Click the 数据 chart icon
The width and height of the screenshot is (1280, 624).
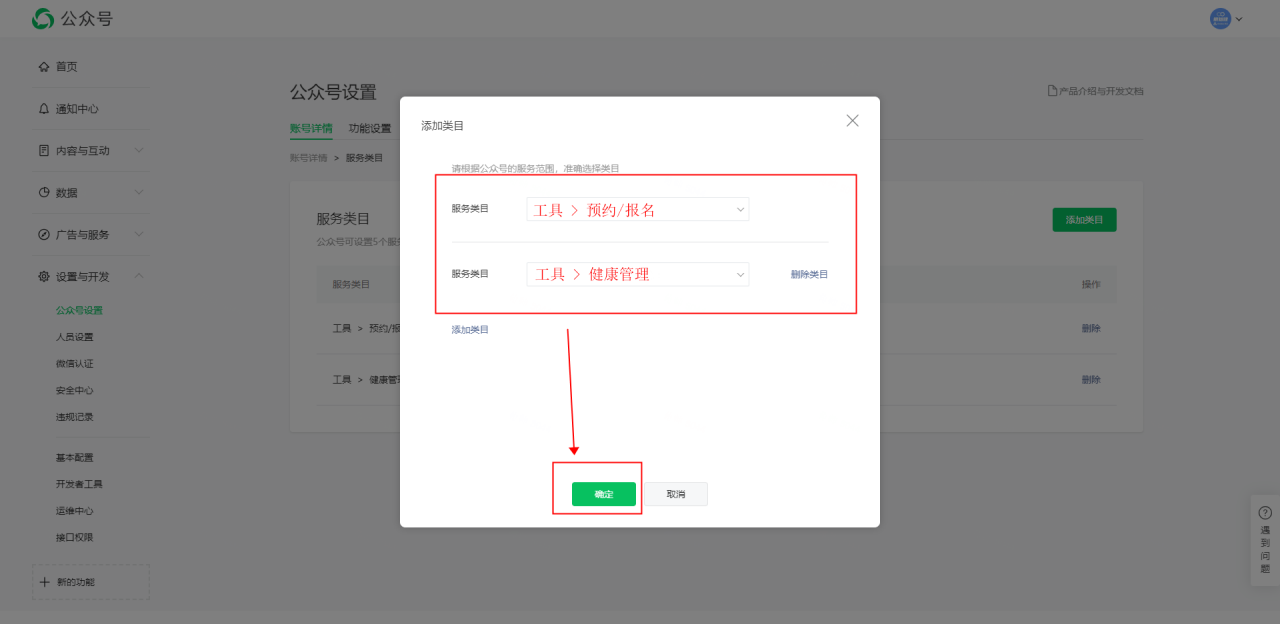pyautogui.click(x=44, y=192)
